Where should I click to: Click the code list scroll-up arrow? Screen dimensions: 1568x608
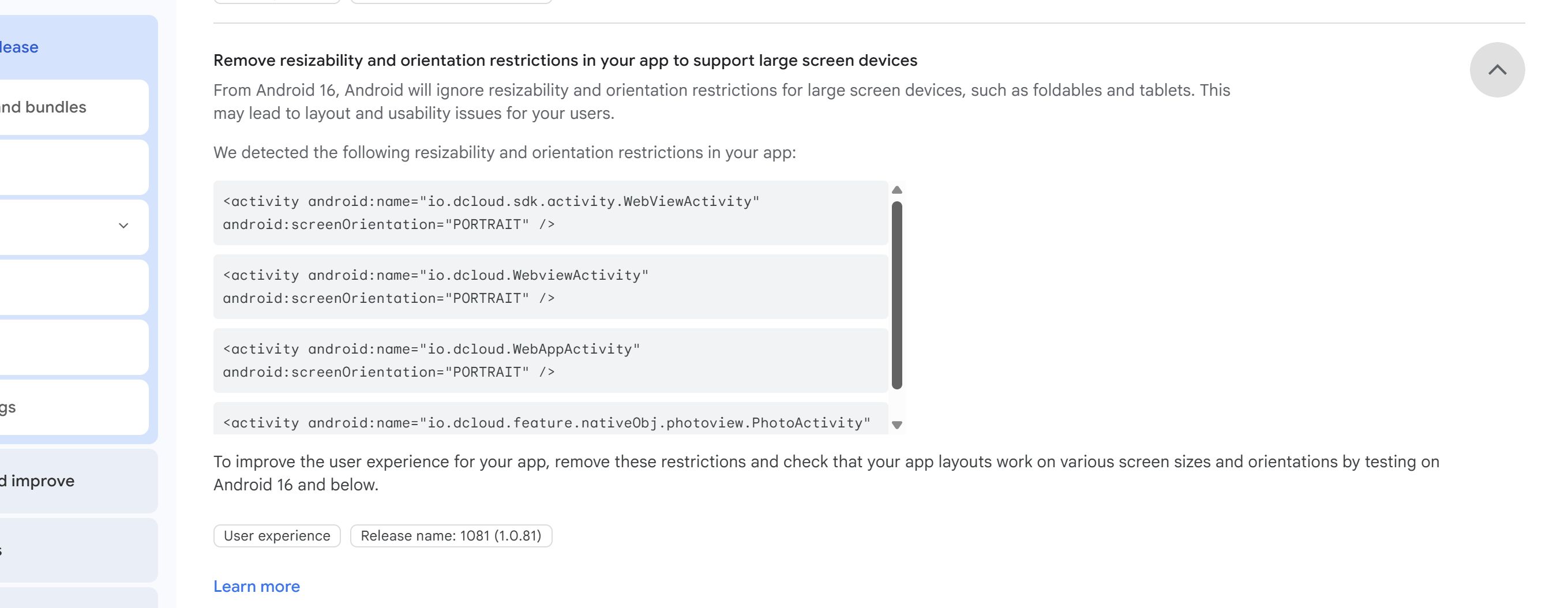pyautogui.click(x=896, y=190)
